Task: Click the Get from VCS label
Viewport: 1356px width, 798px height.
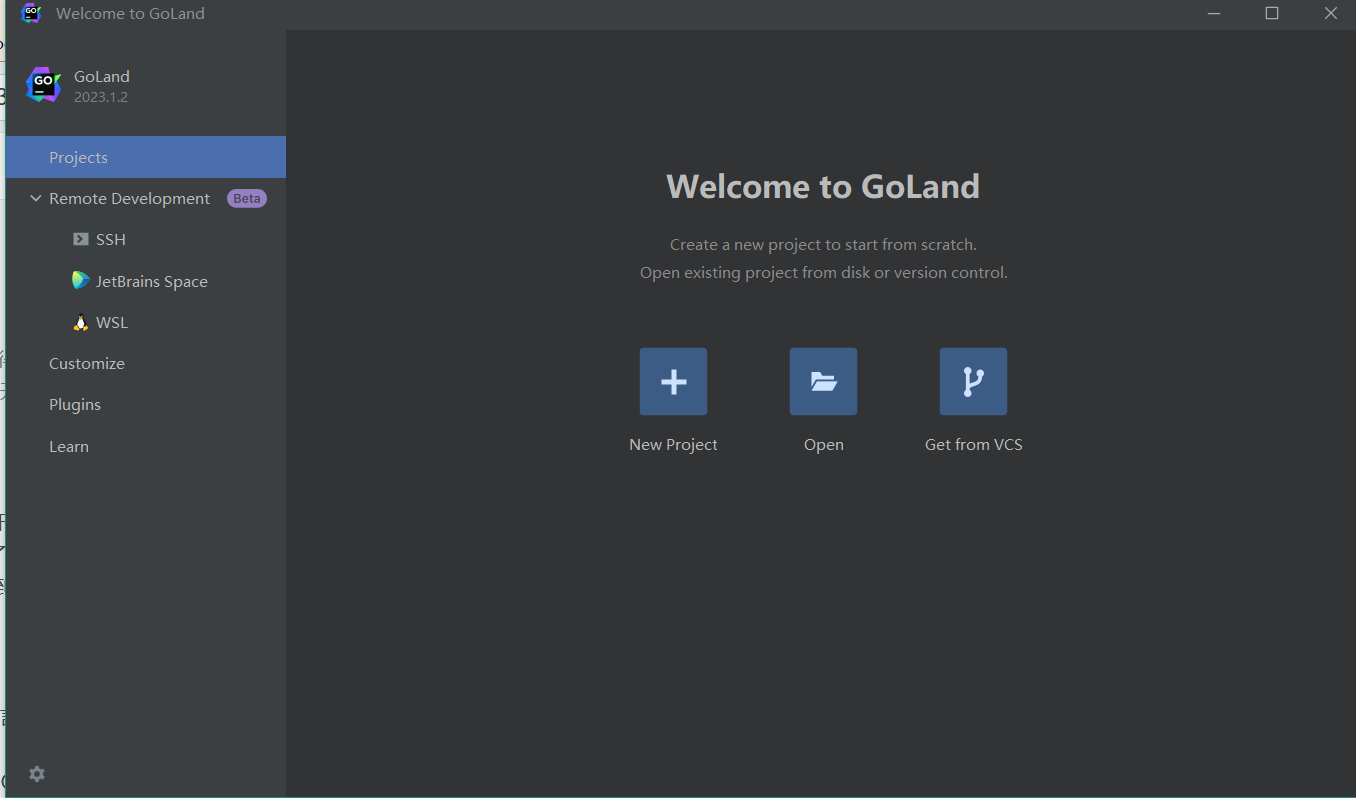Action: point(974,445)
